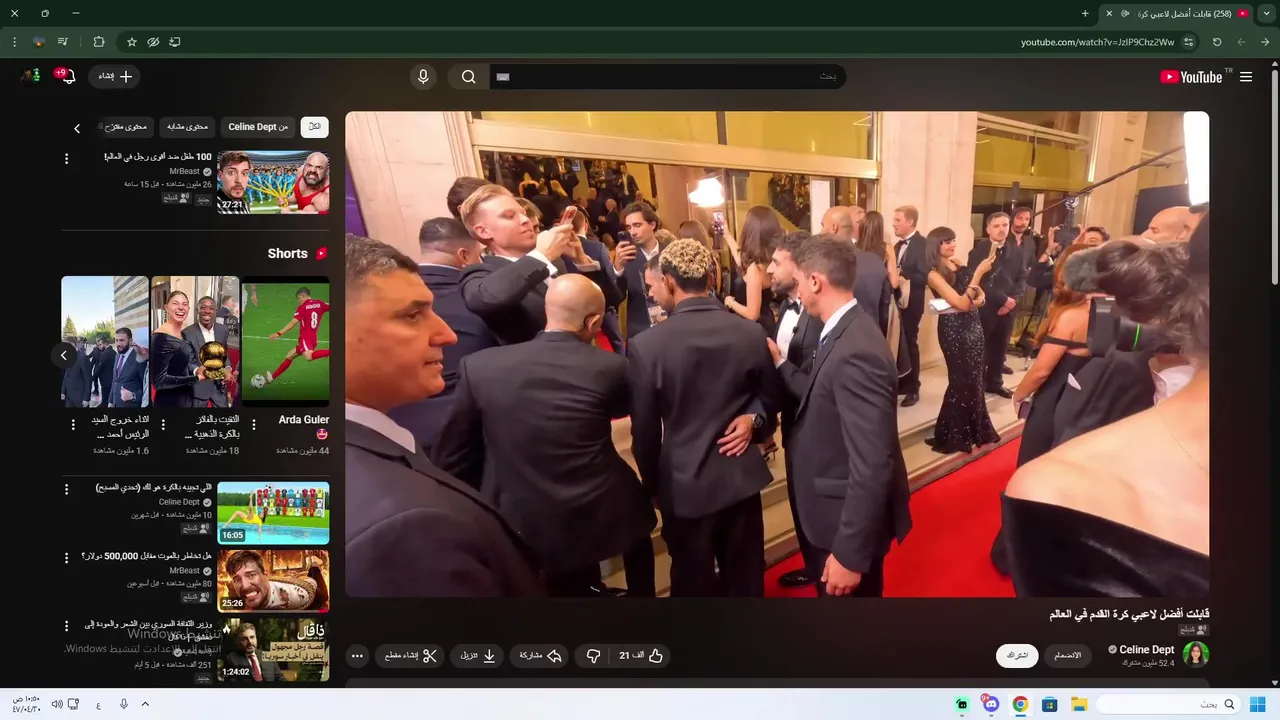The width and height of the screenshot is (1280, 720).
Task: Select the 'All' filter chip
Action: point(314,127)
